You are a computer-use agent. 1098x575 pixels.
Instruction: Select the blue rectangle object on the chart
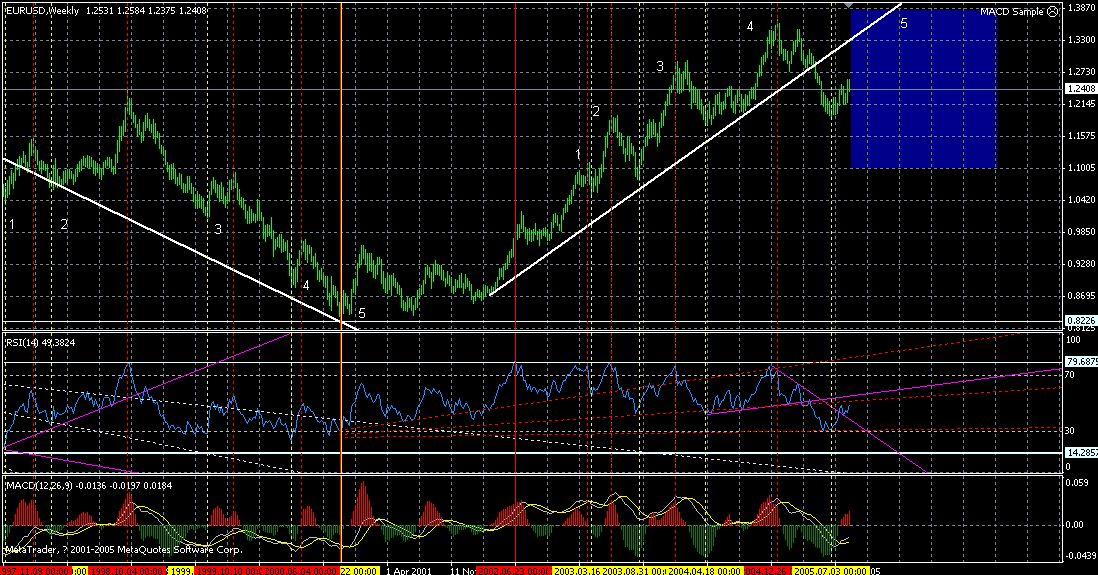point(923,88)
